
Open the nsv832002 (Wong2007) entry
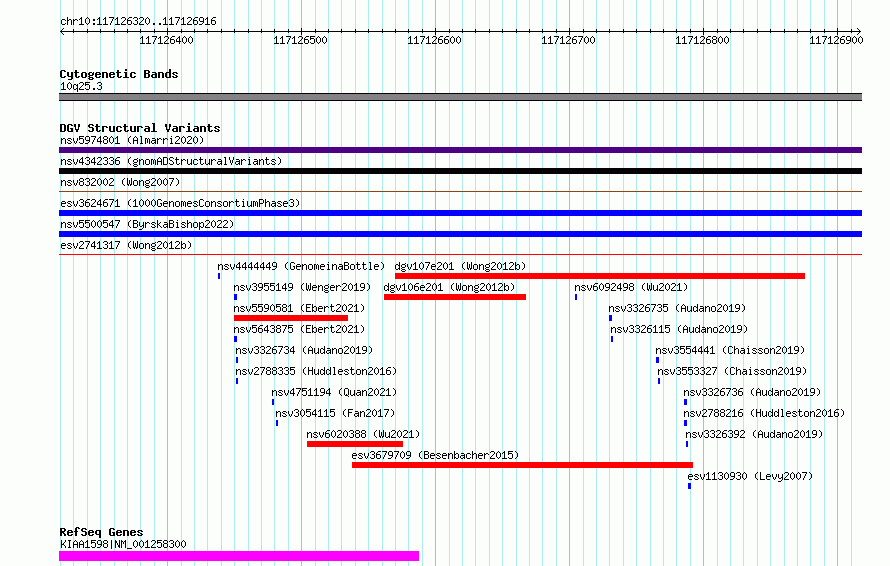[120, 182]
